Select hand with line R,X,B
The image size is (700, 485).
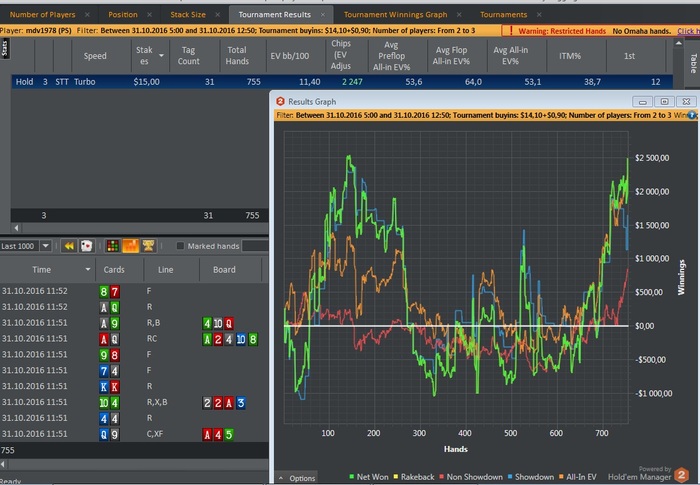point(134,402)
